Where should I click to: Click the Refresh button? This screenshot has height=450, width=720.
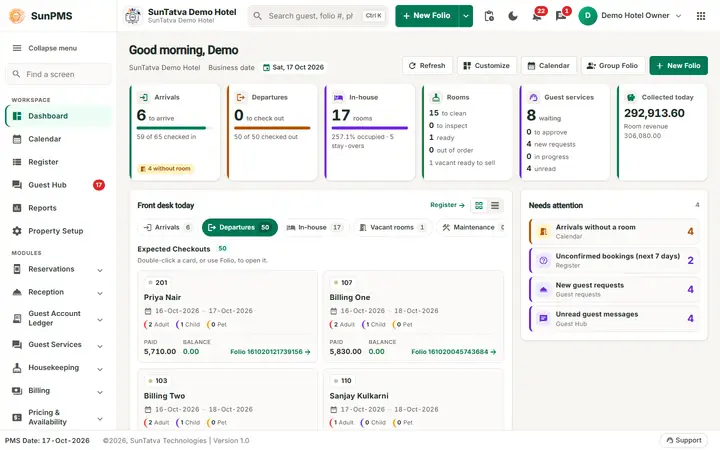427,66
